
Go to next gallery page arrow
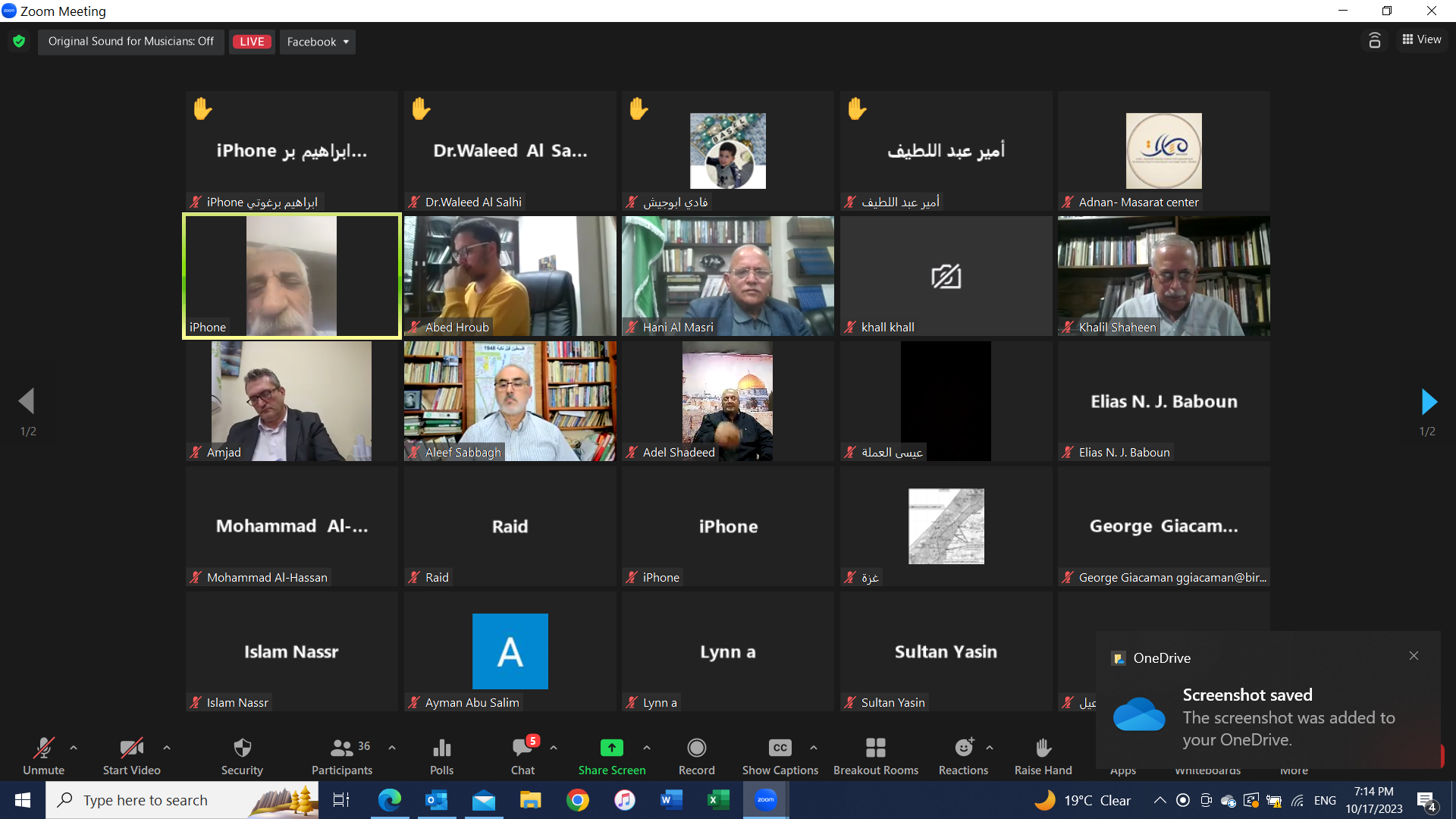click(1429, 401)
